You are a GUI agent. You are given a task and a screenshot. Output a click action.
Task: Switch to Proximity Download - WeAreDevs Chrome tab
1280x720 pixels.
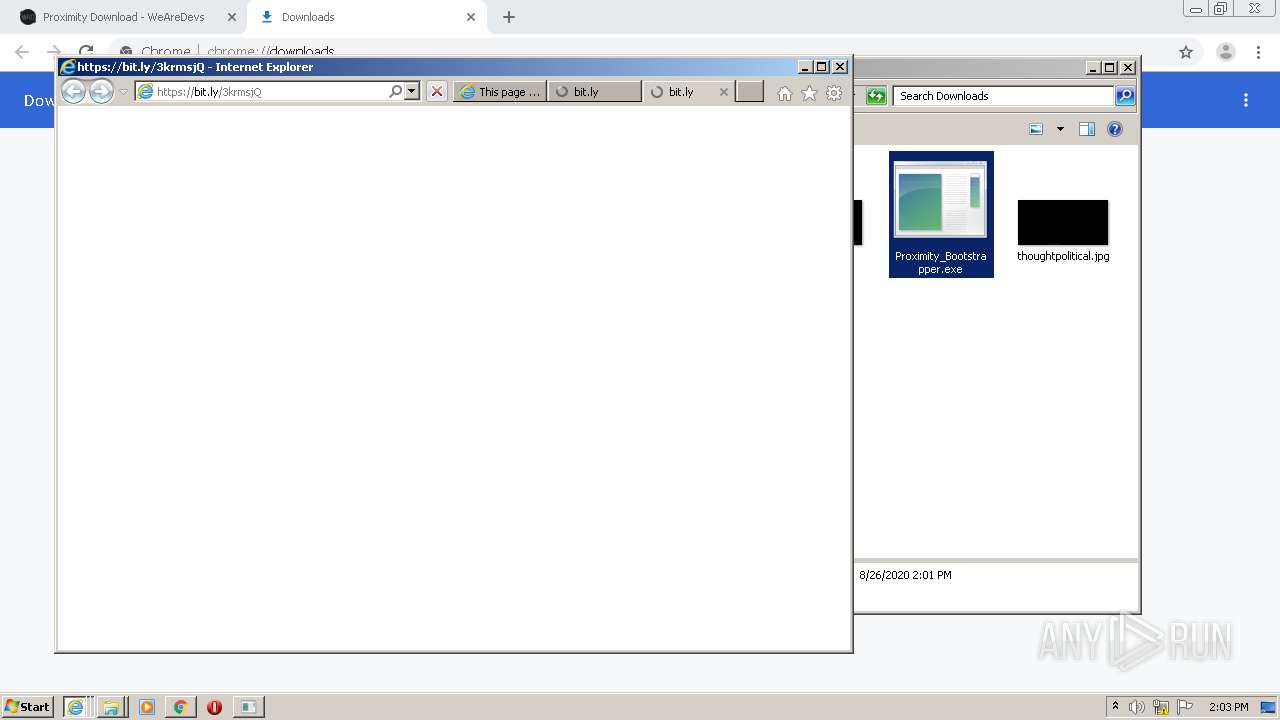pyautogui.click(x=125, y=17)
